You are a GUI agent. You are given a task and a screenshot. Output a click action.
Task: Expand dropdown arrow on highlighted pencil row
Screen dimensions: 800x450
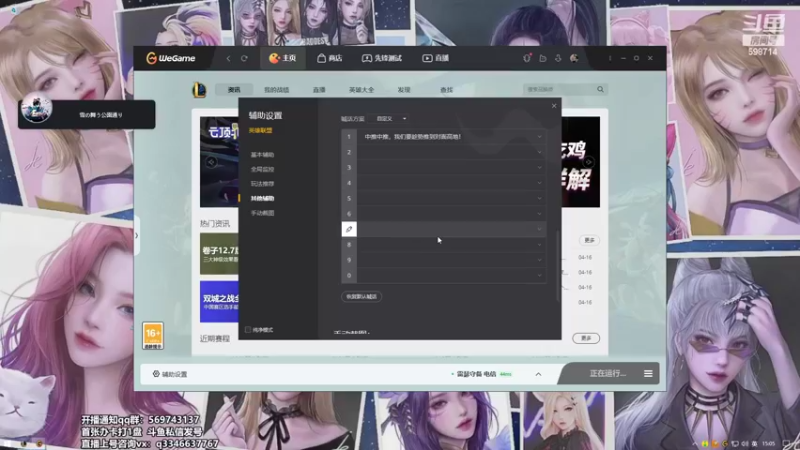539,229
